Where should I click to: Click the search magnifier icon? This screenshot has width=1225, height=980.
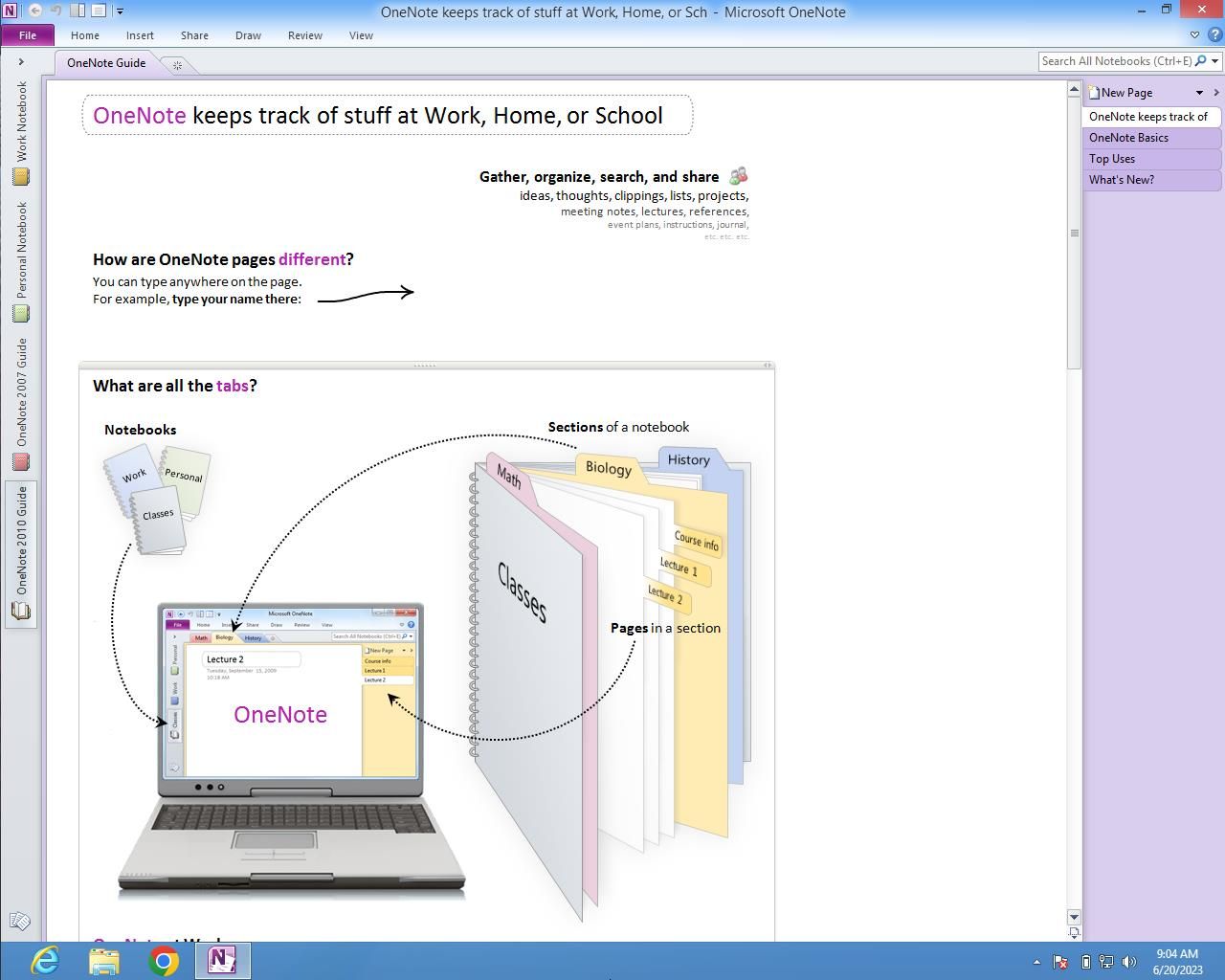coord(1201,61)
